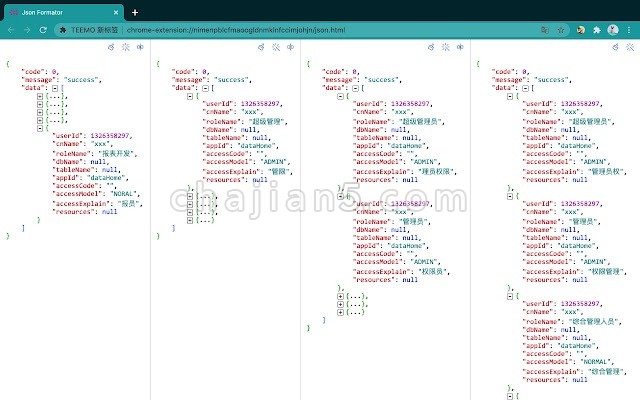This screenshot has width=640, height=400.
Task: Open a new browser tab
Action: (135, 13)
